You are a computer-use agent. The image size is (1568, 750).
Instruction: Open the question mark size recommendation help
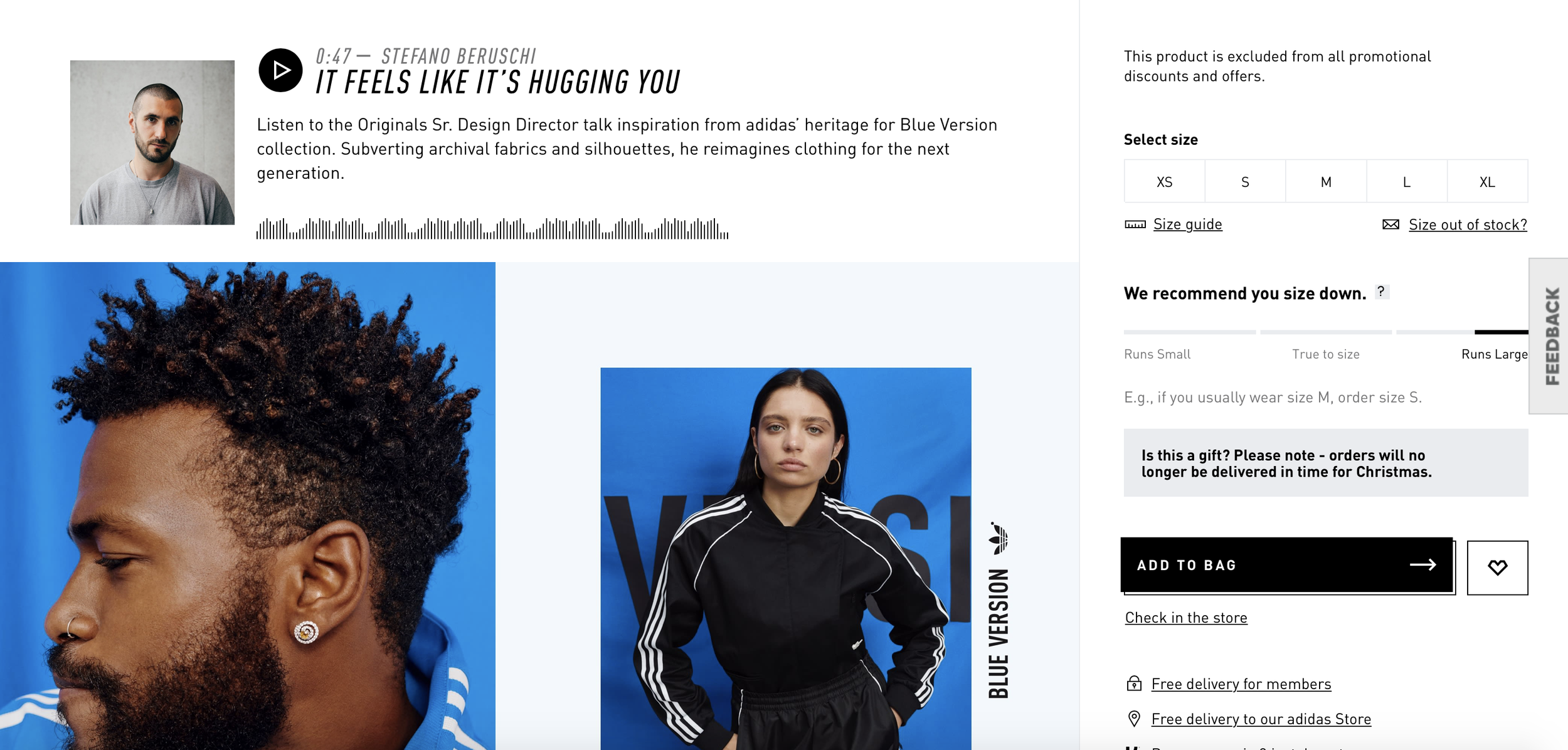pyautogui.click(x=1381, y=292)
